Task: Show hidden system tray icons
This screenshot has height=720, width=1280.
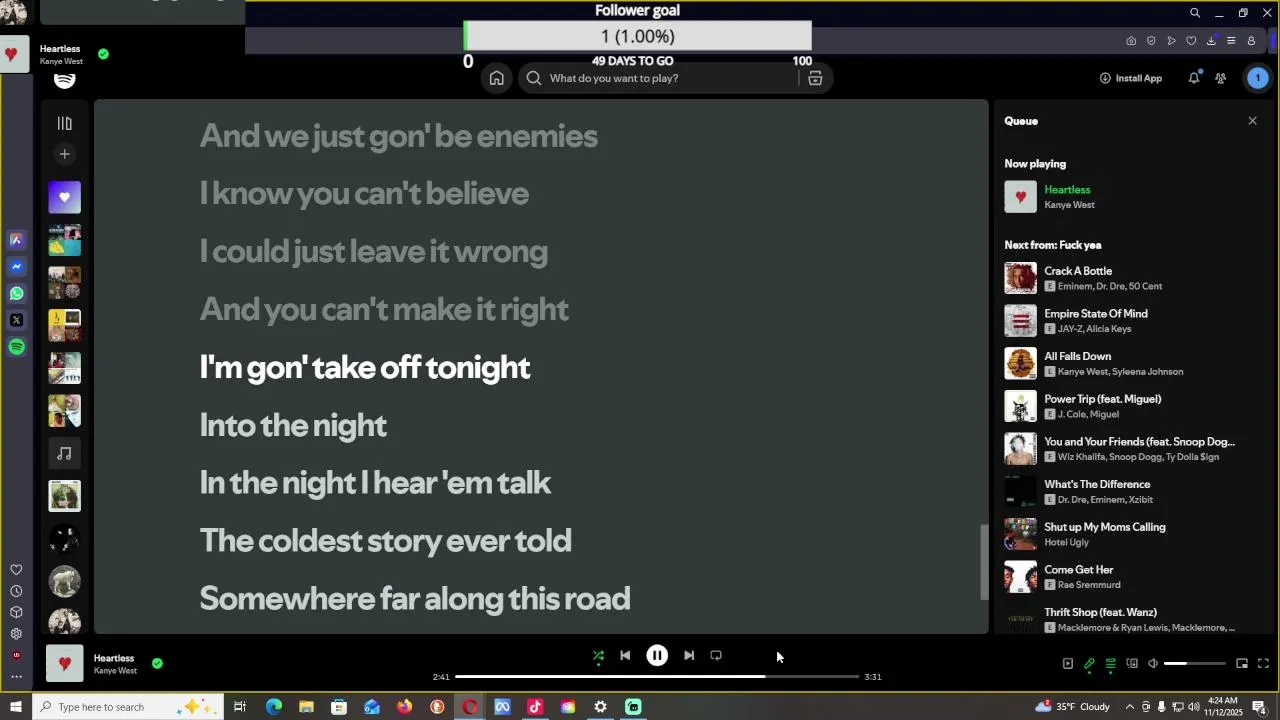Action: coord(1130,707)
